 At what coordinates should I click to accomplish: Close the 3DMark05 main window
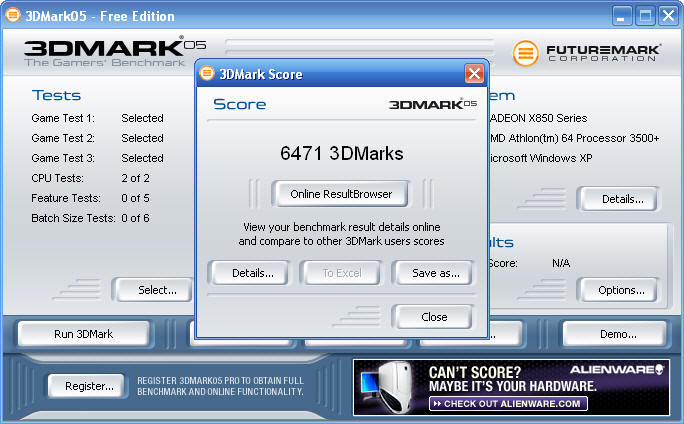[x=668, y=17]
